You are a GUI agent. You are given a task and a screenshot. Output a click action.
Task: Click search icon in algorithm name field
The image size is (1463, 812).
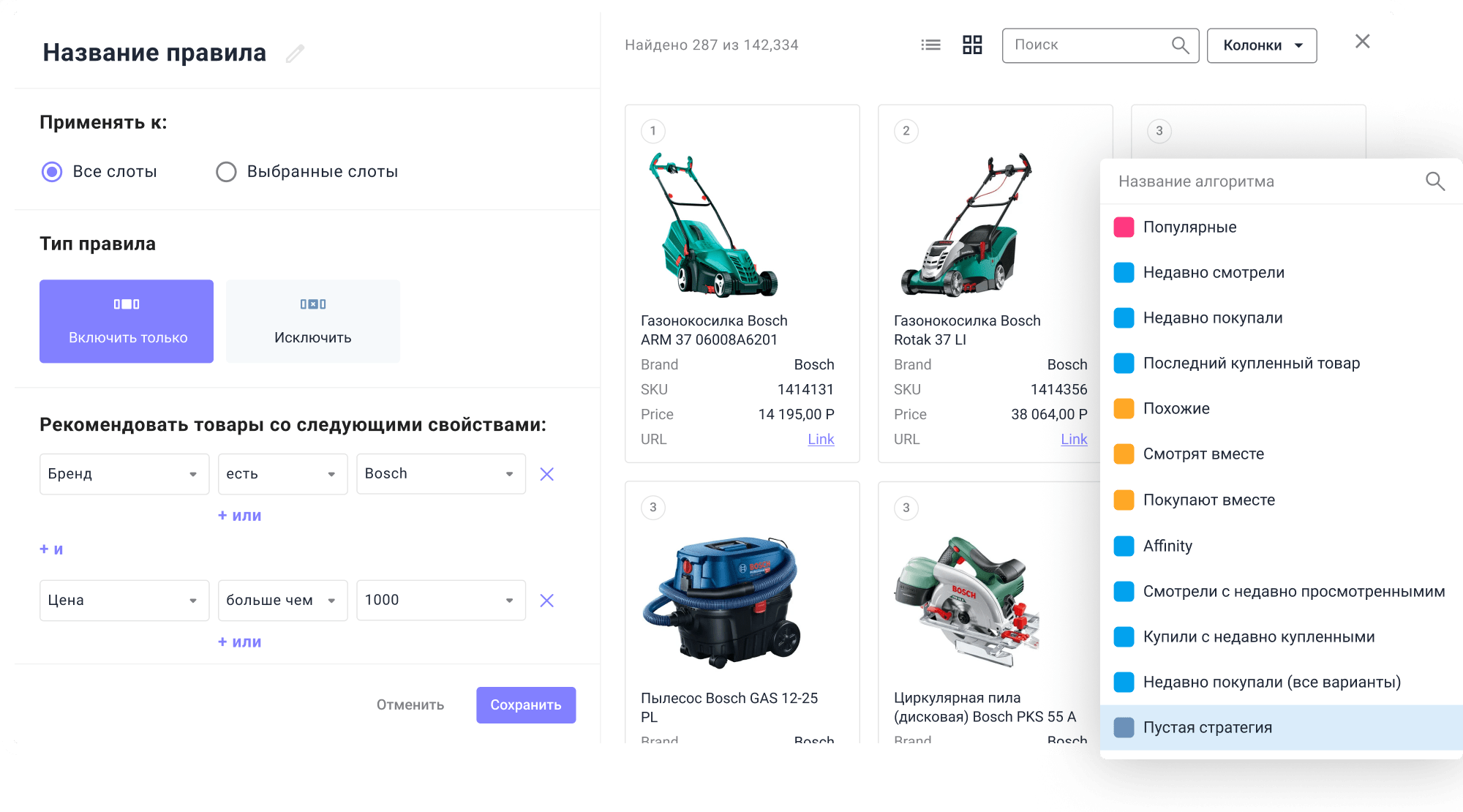click(1434, 181)
